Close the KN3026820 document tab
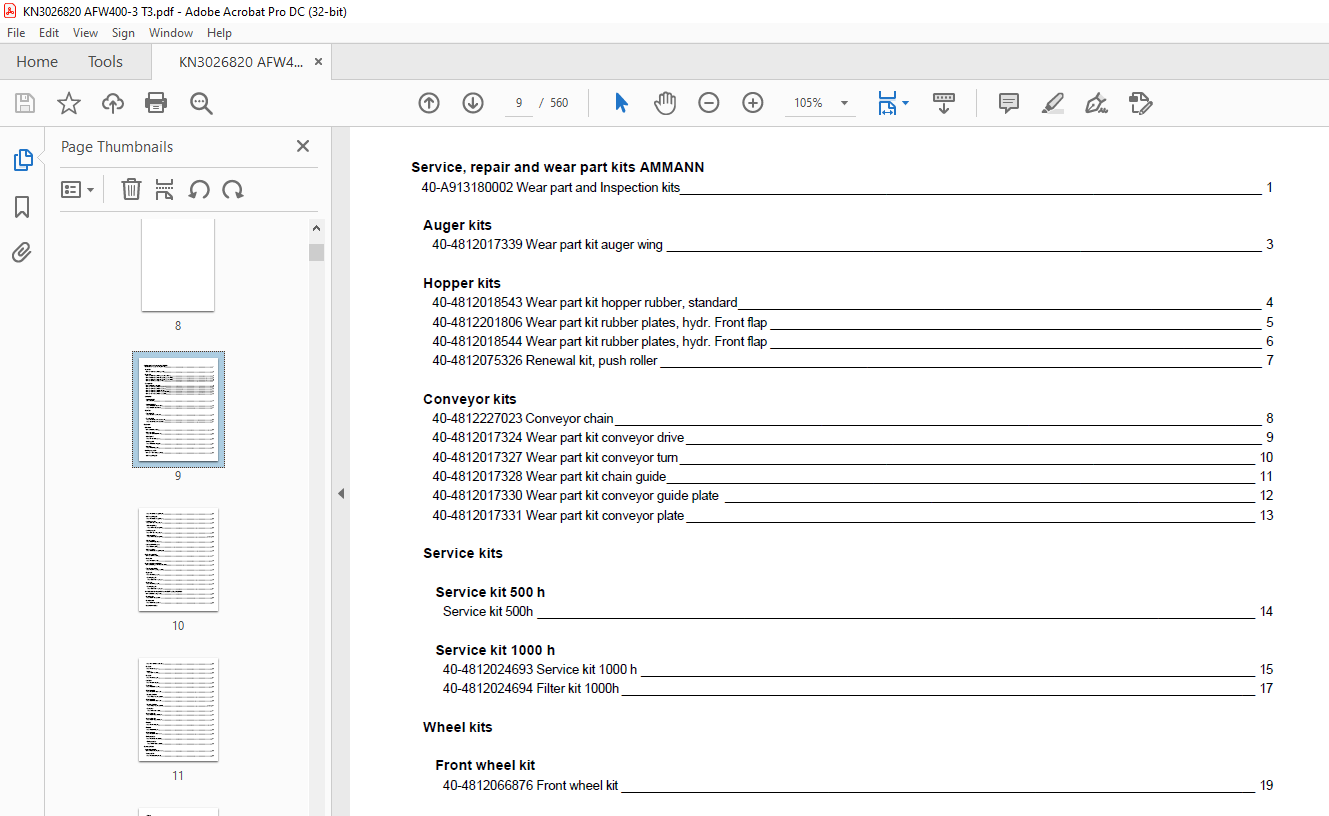The image size is (1329, 816). click(318, 62)
